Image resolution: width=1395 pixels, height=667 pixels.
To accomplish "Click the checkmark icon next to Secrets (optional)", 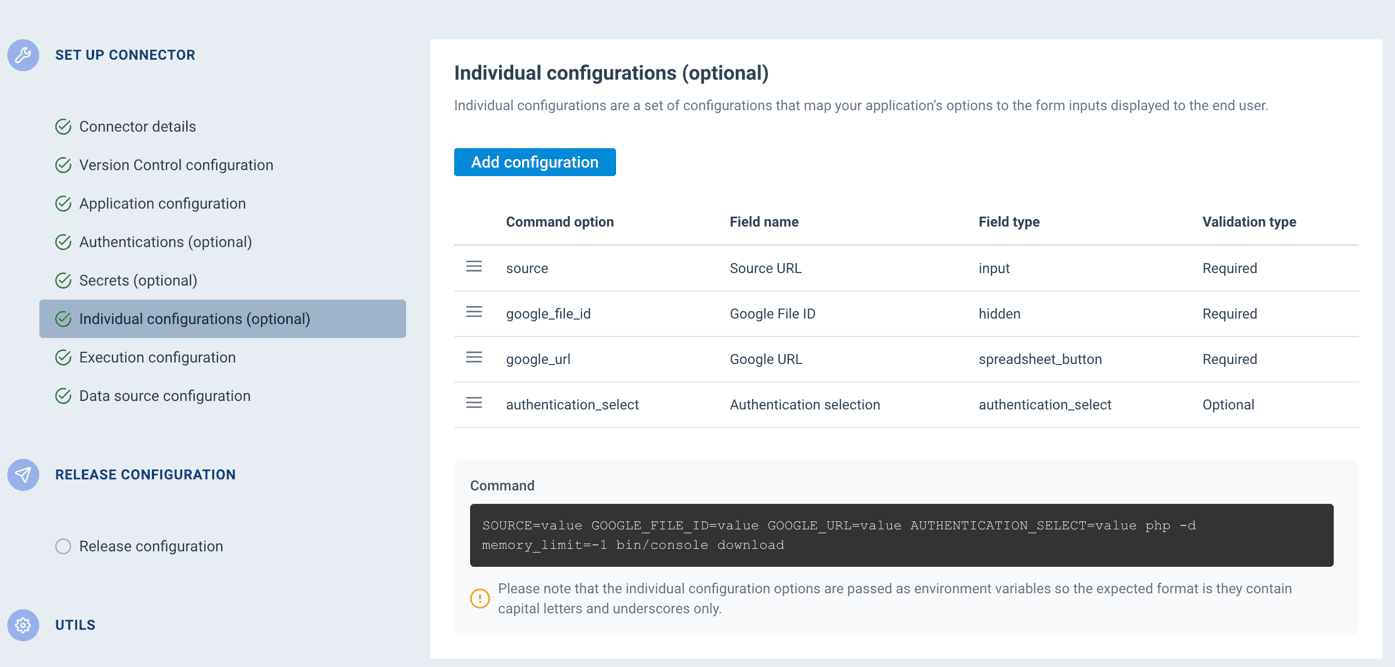I will click(62, 280).
